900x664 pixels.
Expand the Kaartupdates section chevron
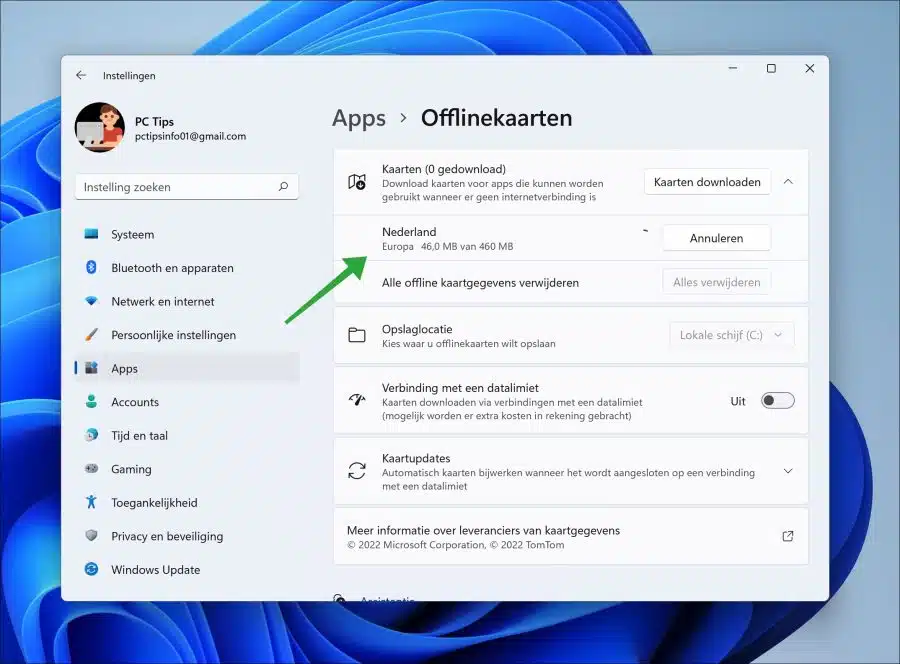(788, 471)
